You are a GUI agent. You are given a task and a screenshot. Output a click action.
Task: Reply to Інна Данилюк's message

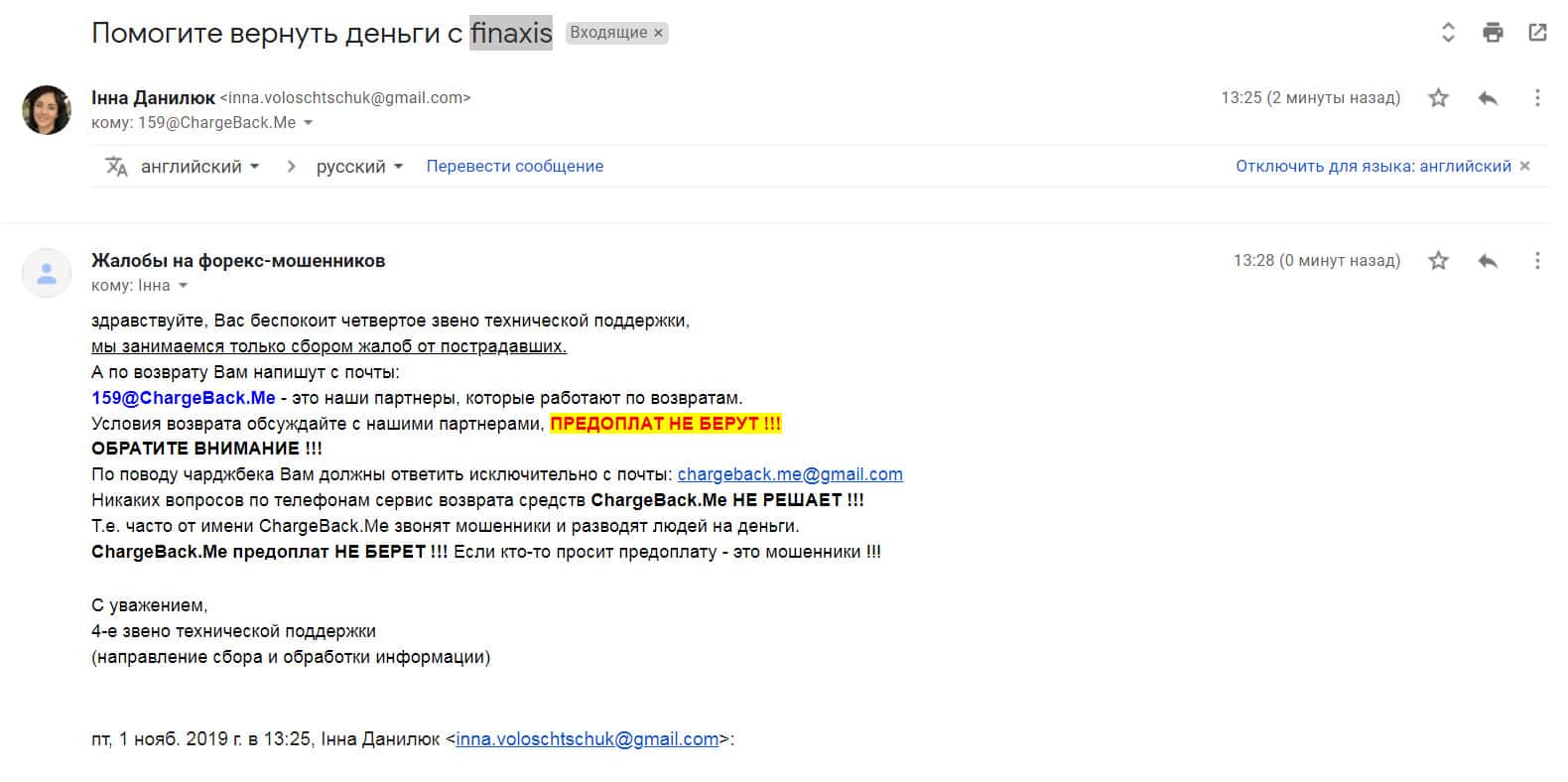(x=1487, y=97)
